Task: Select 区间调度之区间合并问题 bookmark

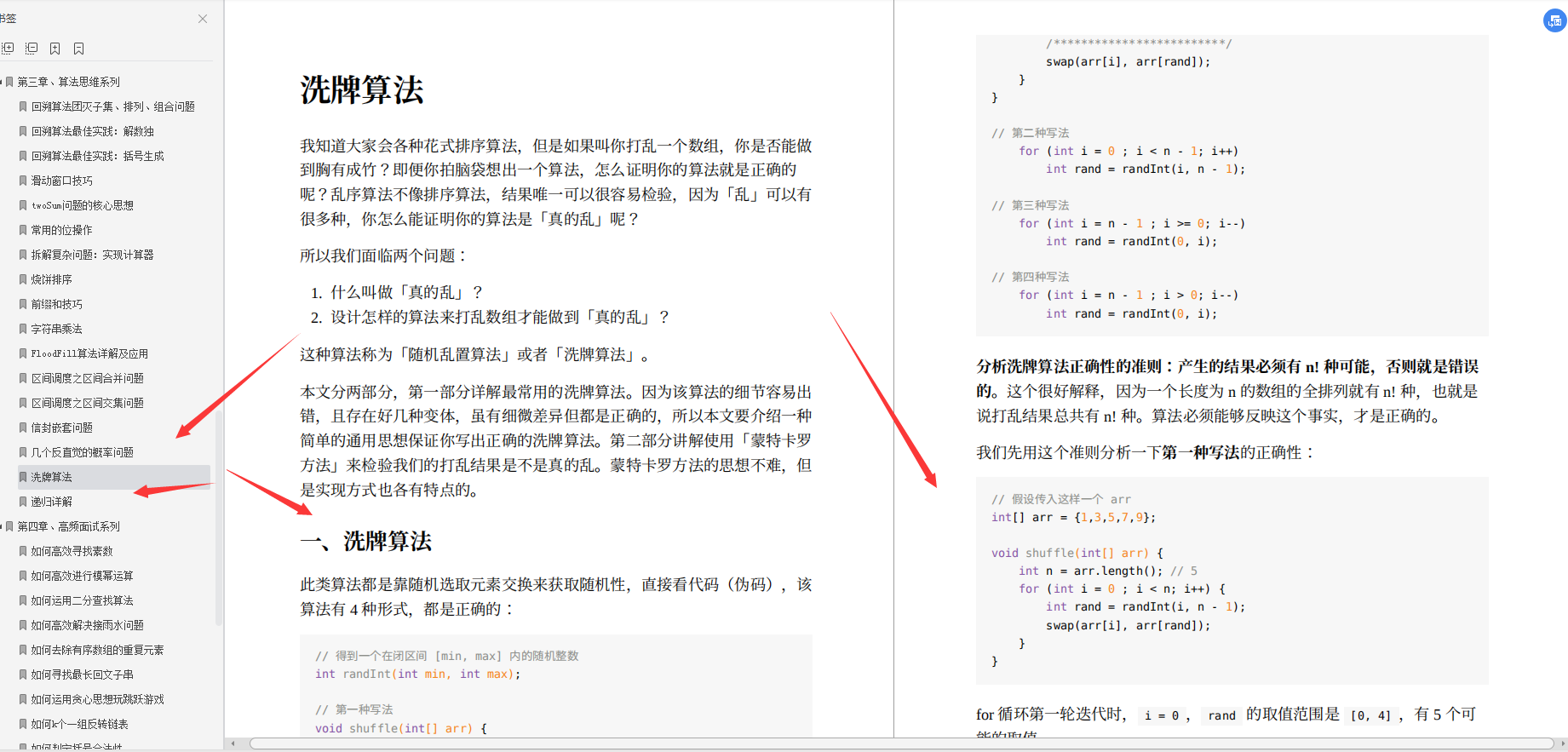Action: coord(88,378)
